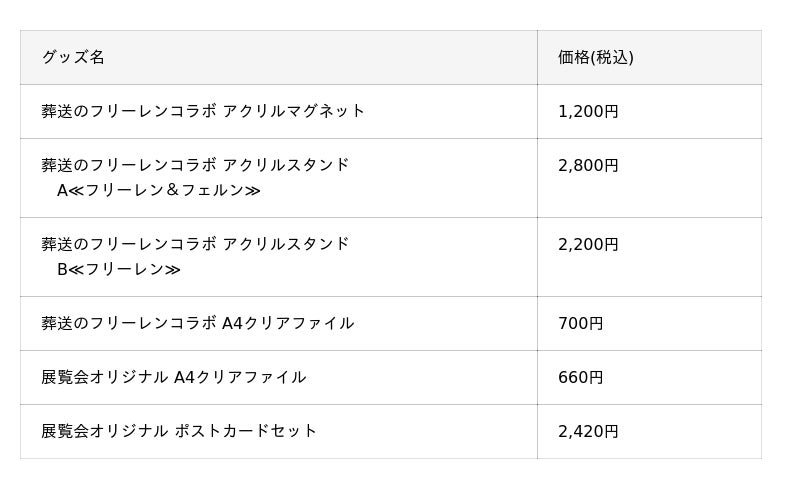Click the 2,420円 price cell
The image size is (800, 489).
tap(649, 432)
